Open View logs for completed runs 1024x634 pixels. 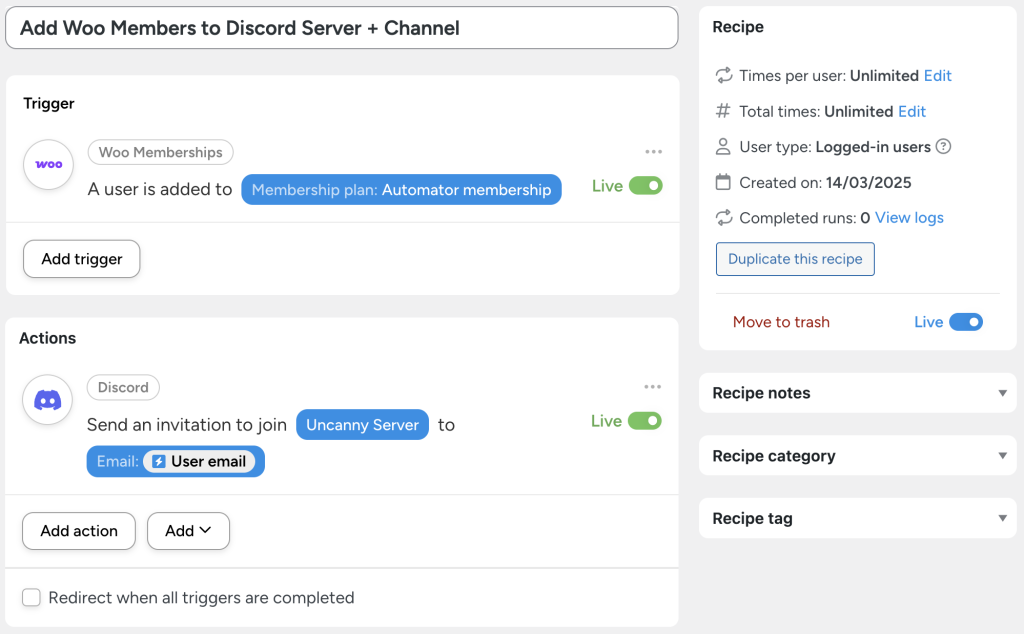907,217
